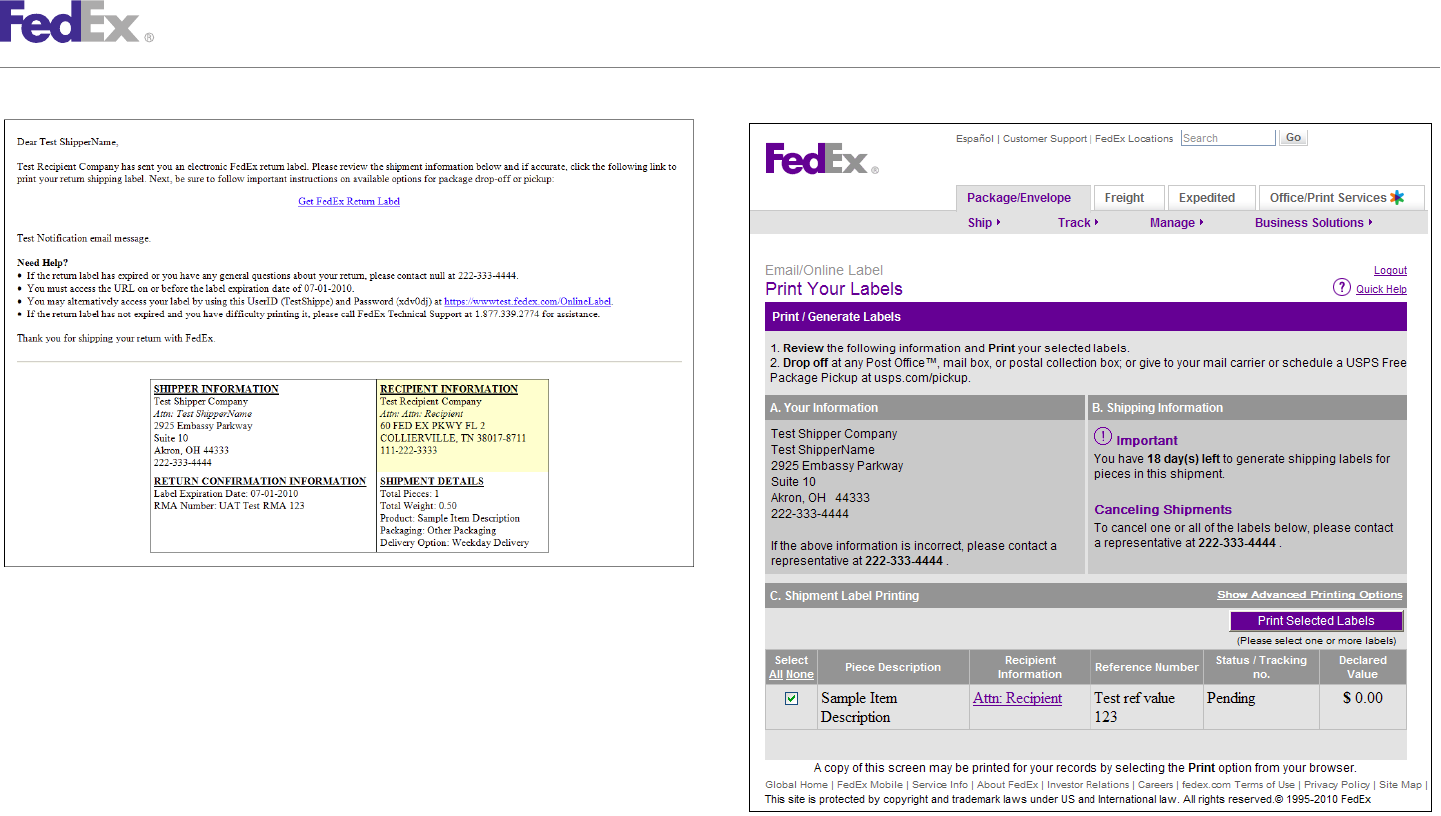
Task: Click the SHIPMENT DETAILS heading
Action: point(432,481)
